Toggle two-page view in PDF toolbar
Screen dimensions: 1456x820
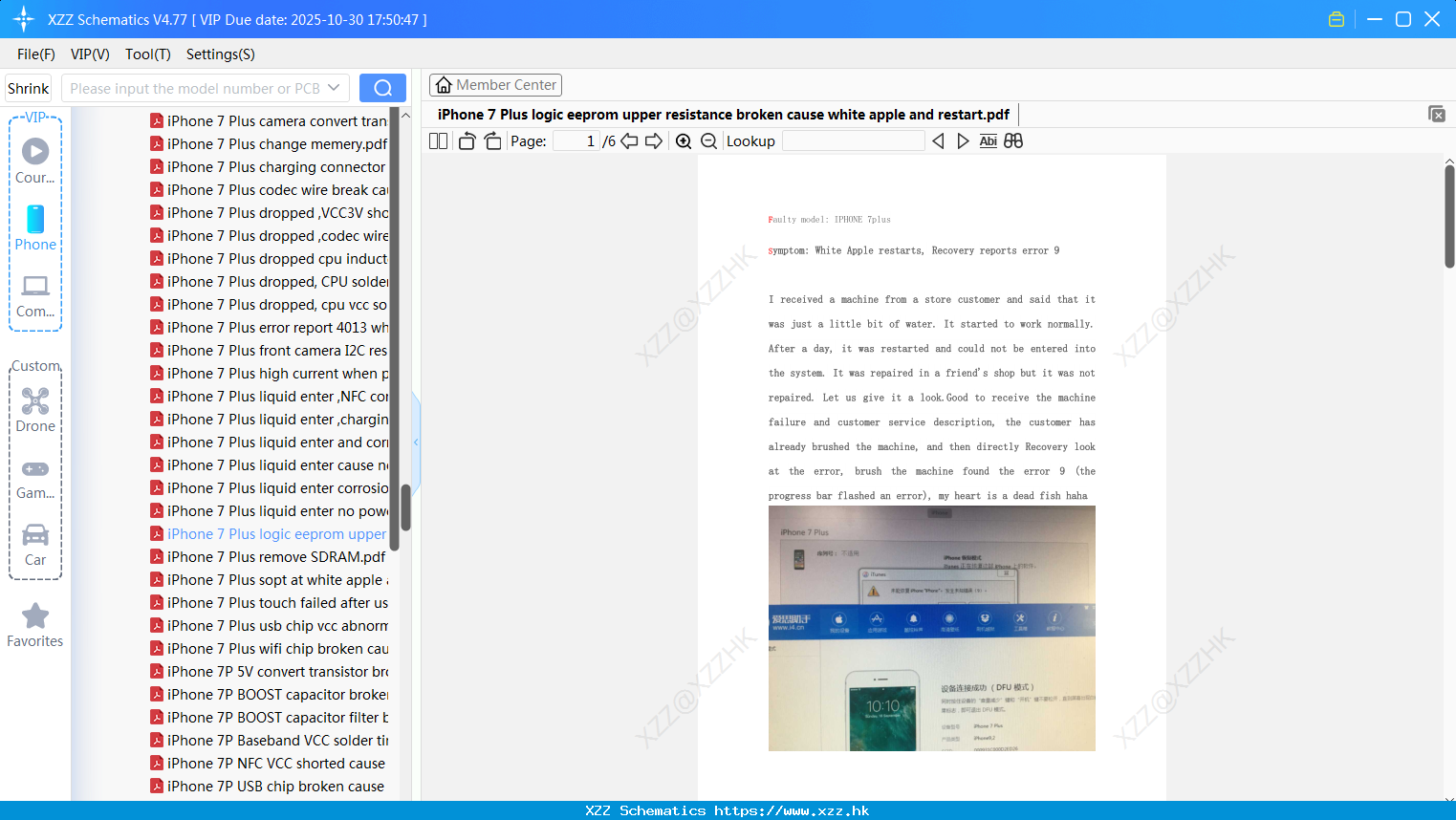point(439,140)
